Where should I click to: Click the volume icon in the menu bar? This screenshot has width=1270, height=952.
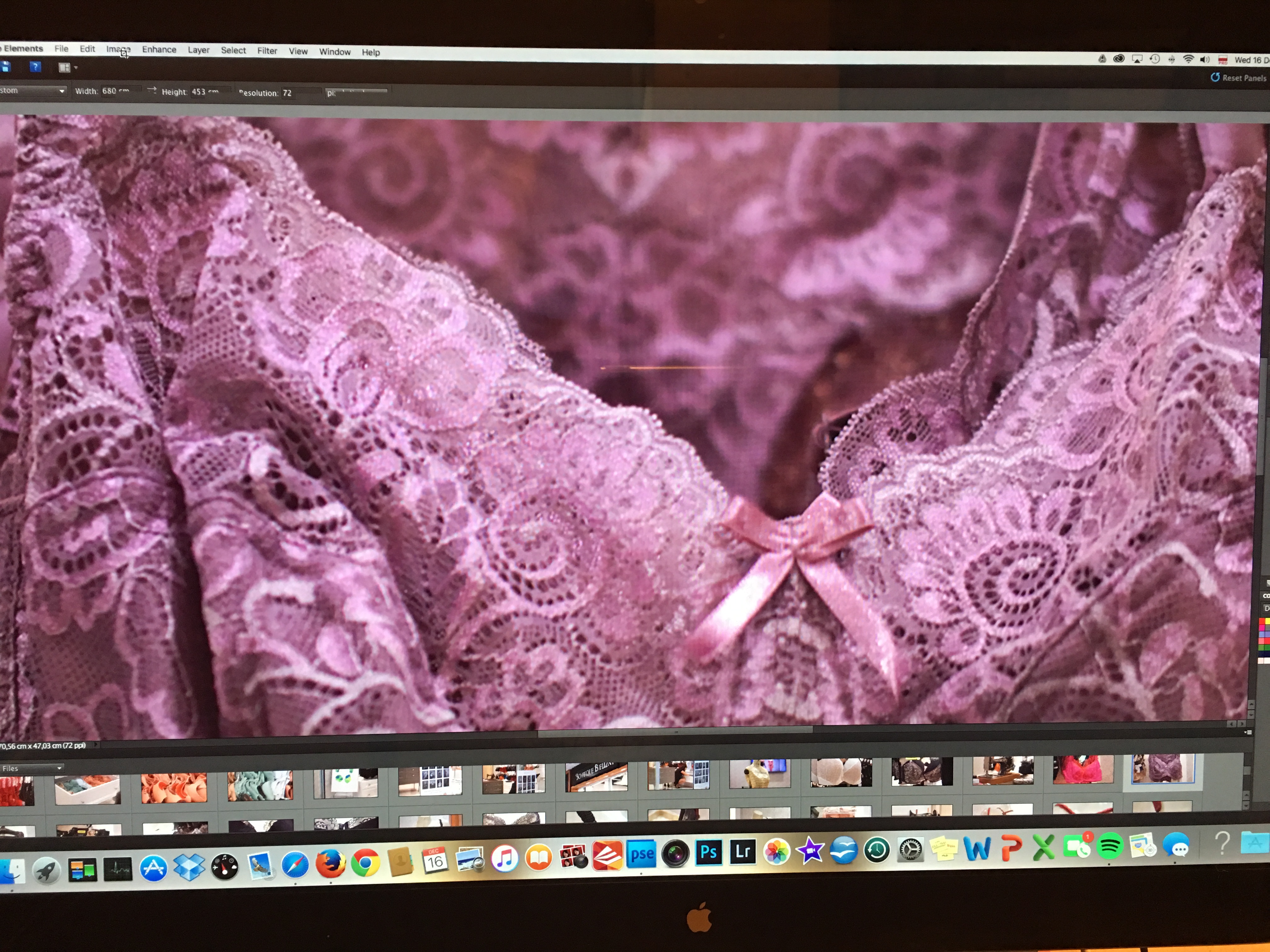[1204, 60]
